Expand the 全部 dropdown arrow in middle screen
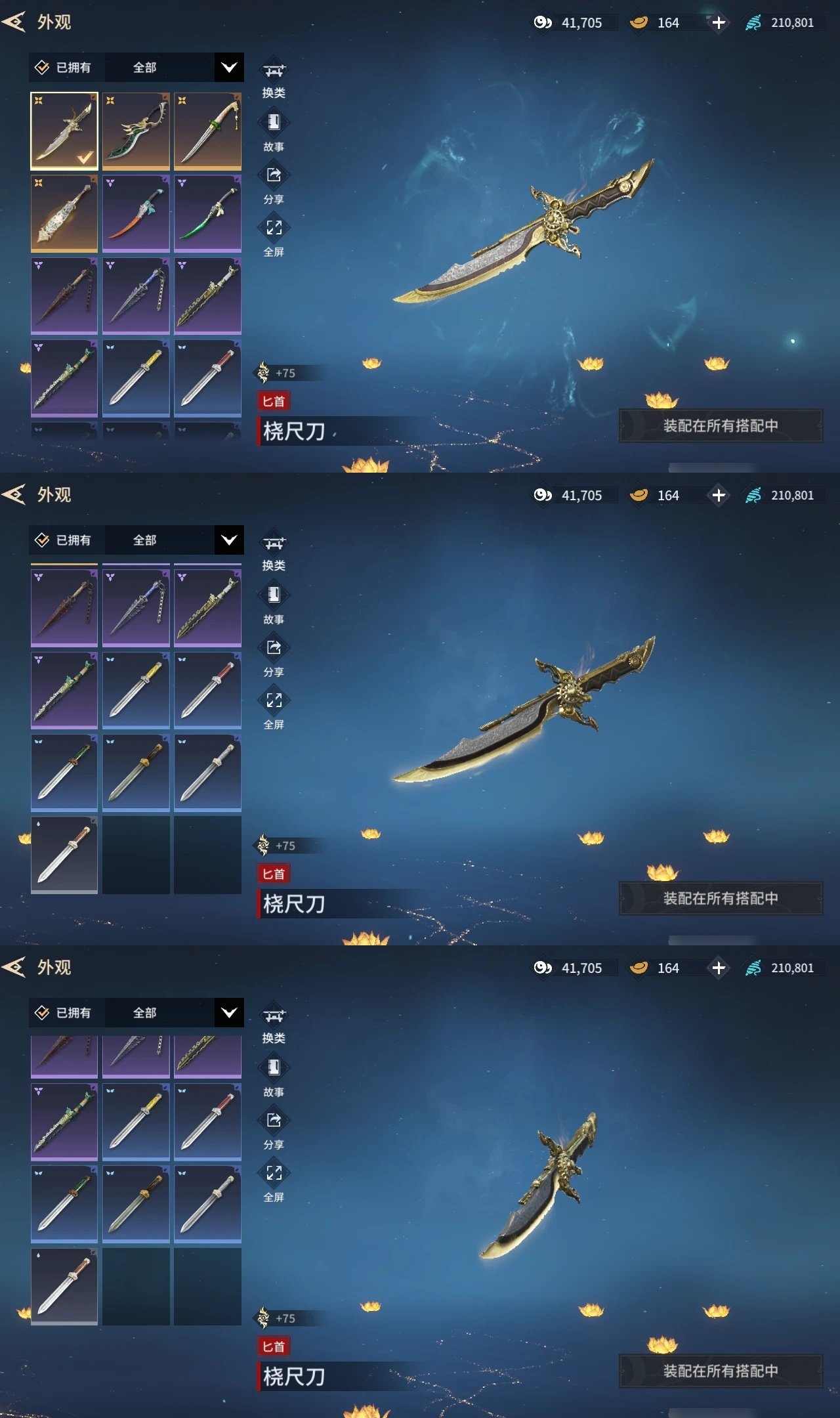840x1418 pixels. (229, 540)
